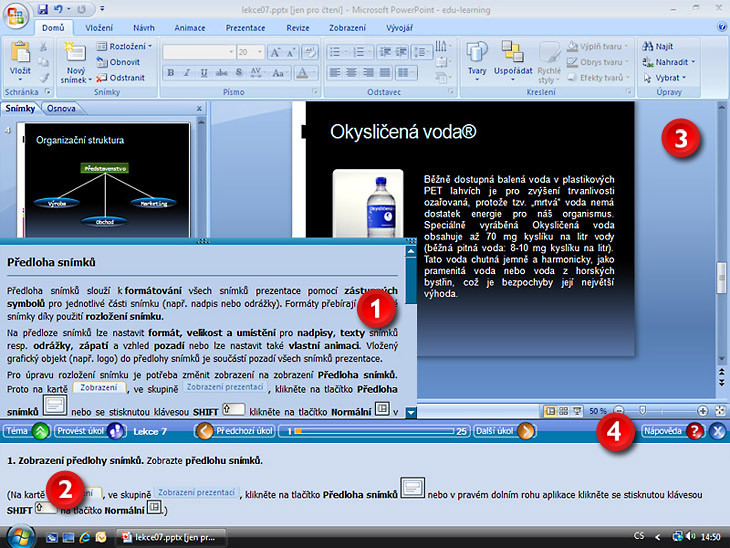Click the Office button logo

pyautogui.click(x=15, y=15)
